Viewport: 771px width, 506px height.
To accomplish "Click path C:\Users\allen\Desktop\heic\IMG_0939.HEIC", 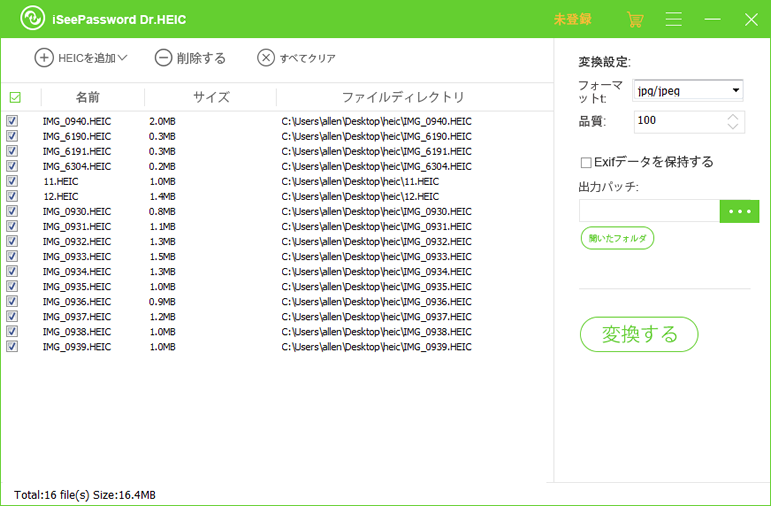I will click(376, 347).
